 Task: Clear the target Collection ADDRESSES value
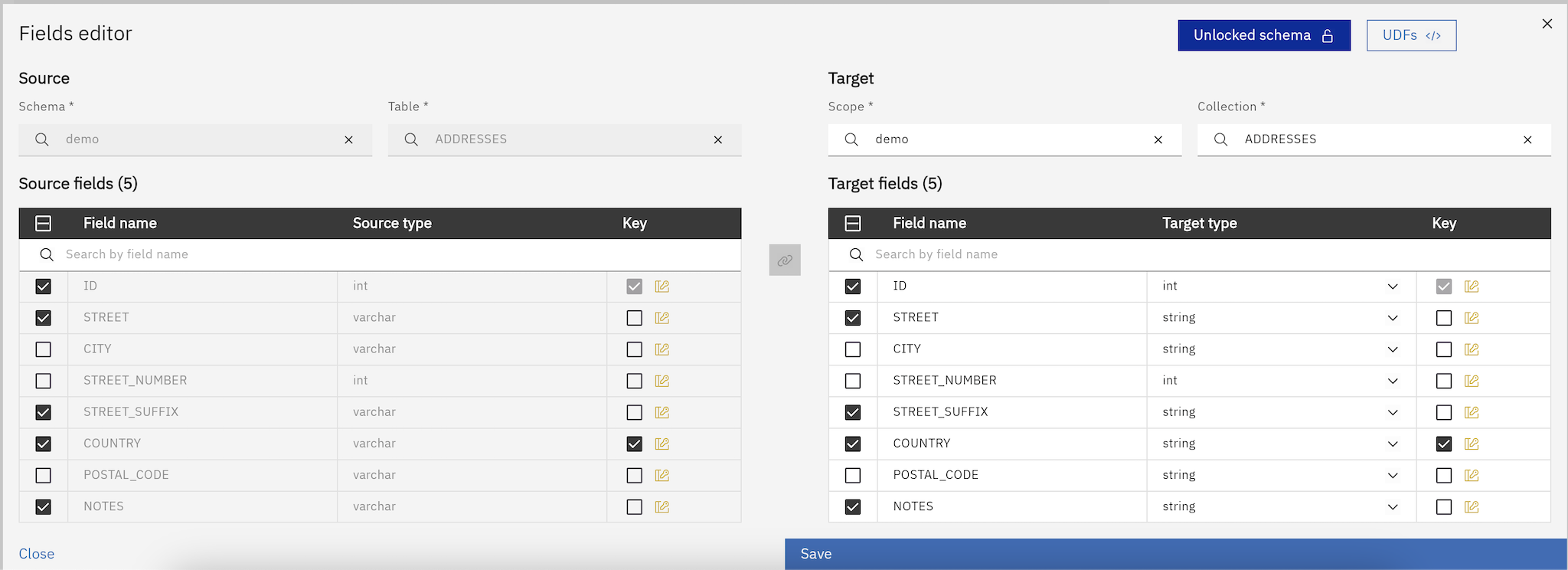click(1527, 139)
